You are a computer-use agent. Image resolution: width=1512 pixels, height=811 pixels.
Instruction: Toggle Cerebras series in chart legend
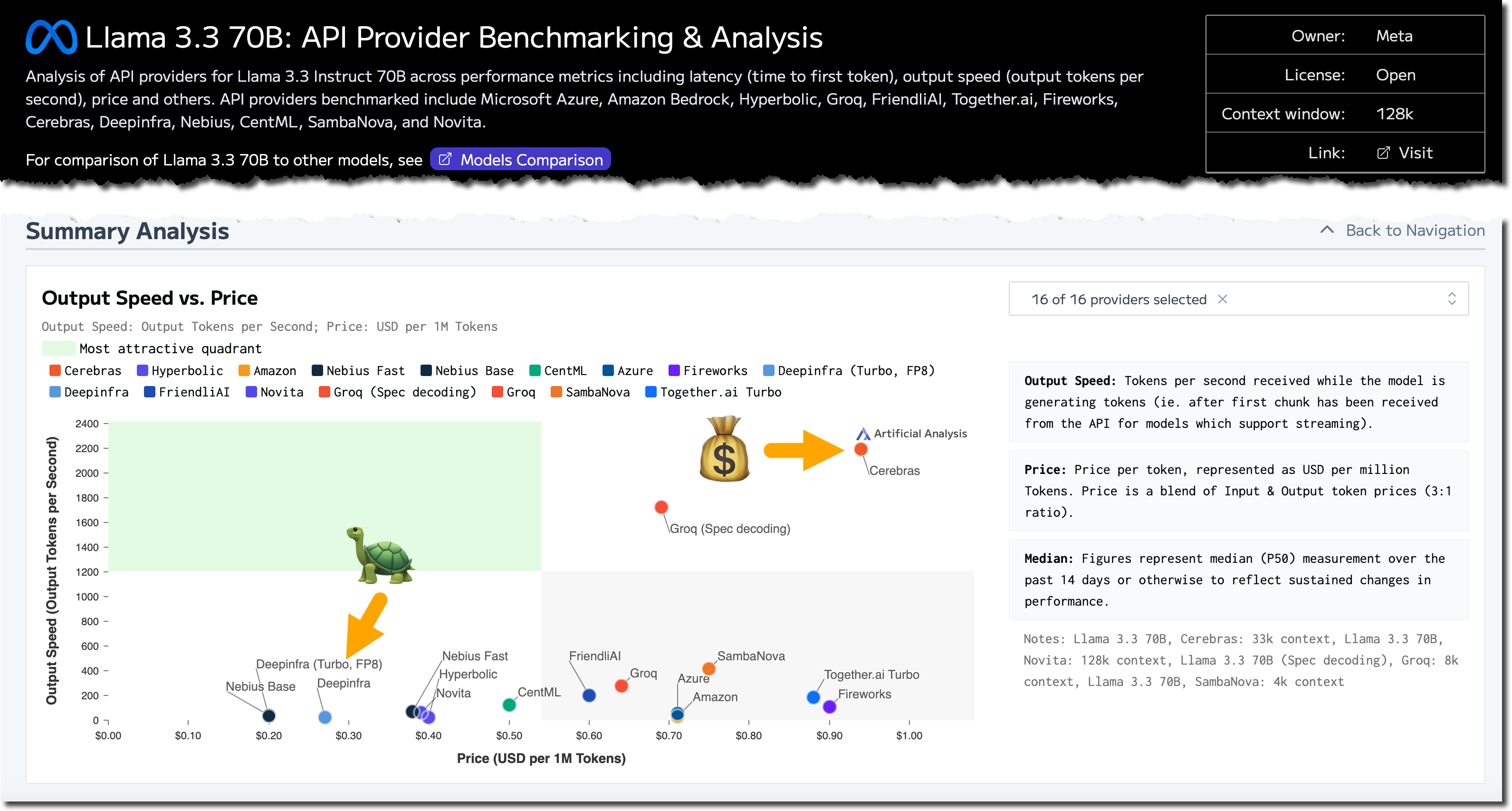86,371
